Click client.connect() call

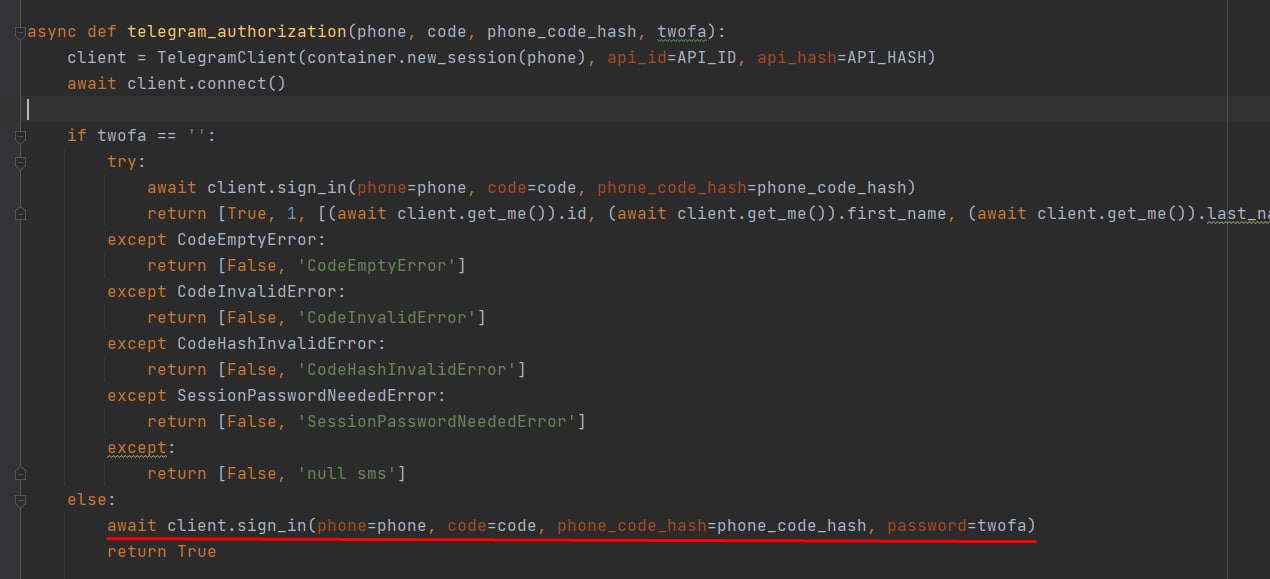[x=206, y=84]
